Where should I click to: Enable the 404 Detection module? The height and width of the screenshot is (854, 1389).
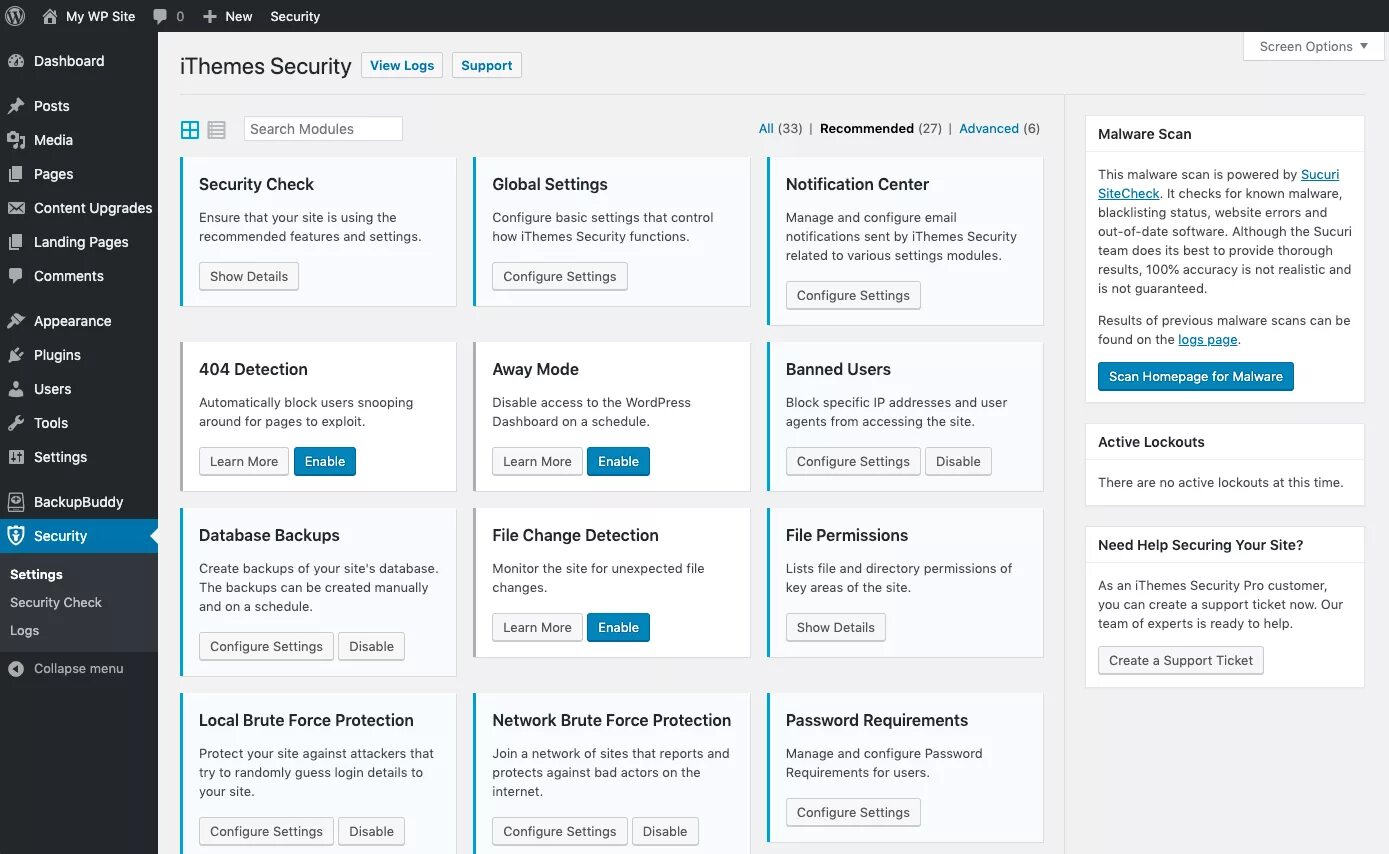point(325,461)
